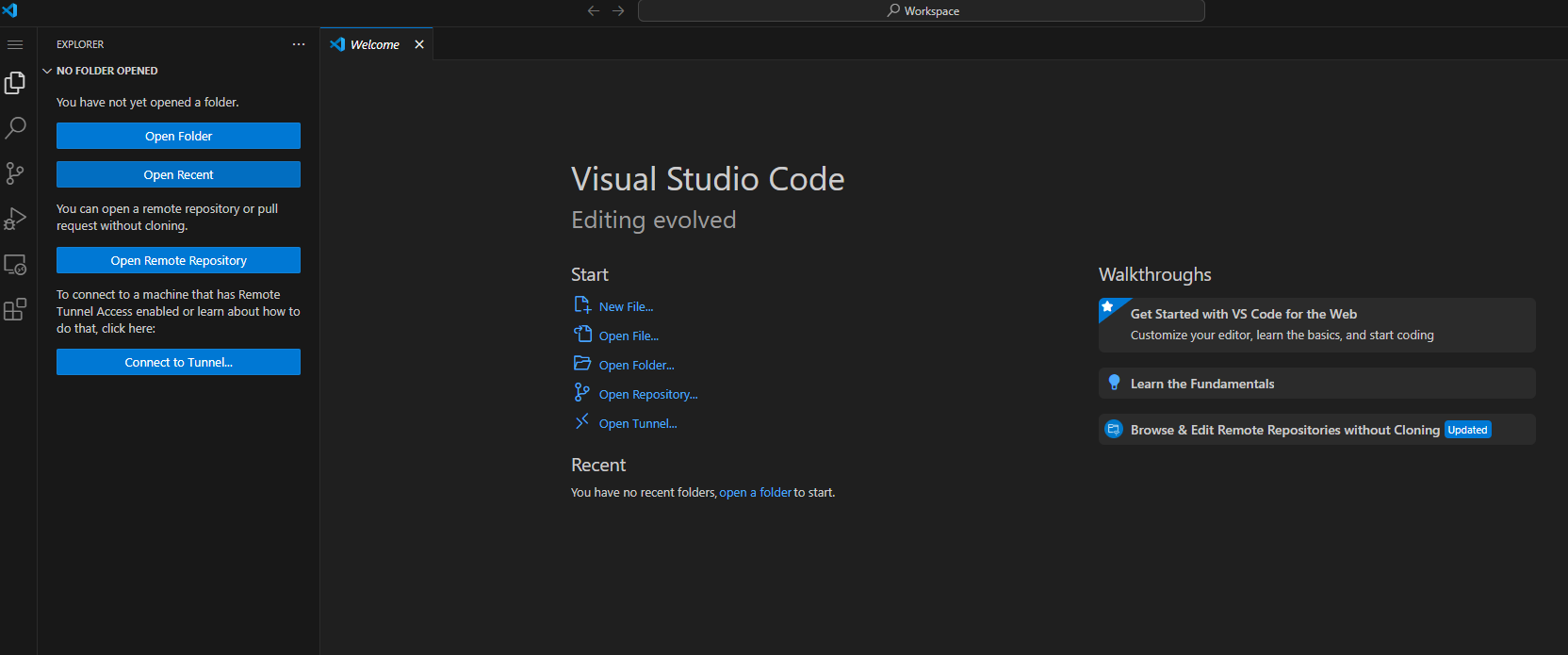Viewport: 1568px width, 655px height.
Task: Click the Open Repository branch icon
Action: point(582,393)
